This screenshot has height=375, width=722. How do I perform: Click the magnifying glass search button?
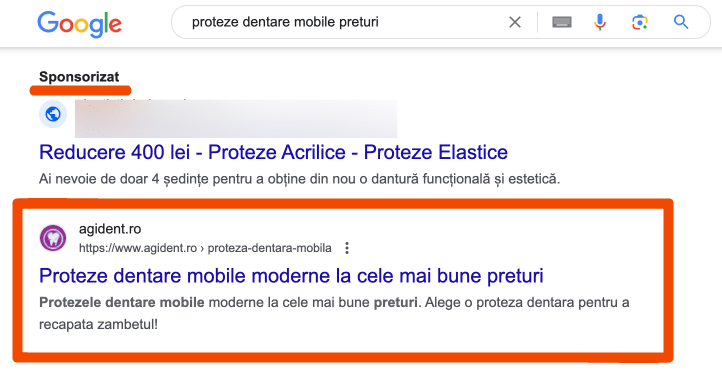tap(681, 22)
